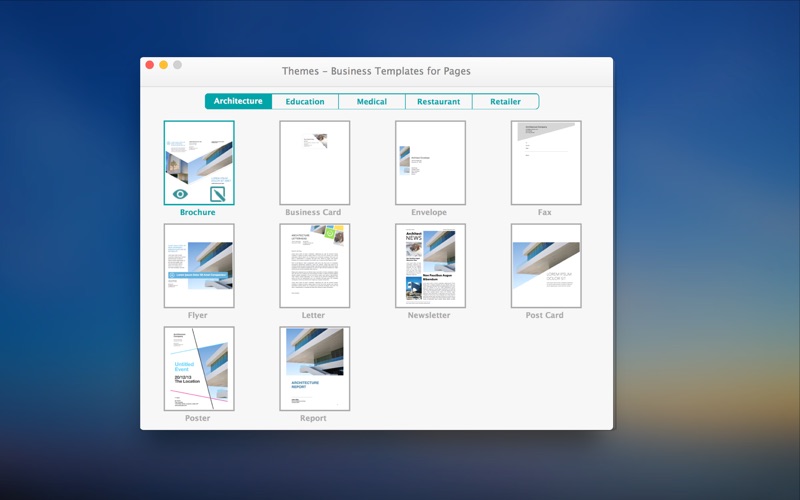Screen dimensions: 800x500
Task: Select the Post Card template thumbnail
Action: 546,266
